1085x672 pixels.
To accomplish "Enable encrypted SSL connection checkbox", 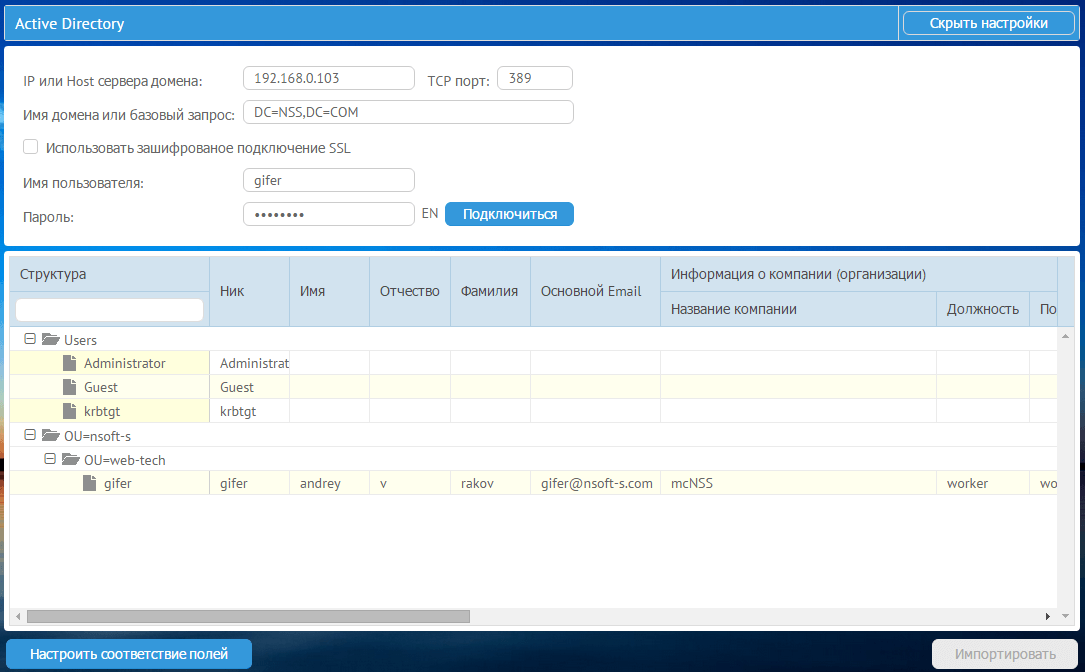I will click(x=31, y=147).
